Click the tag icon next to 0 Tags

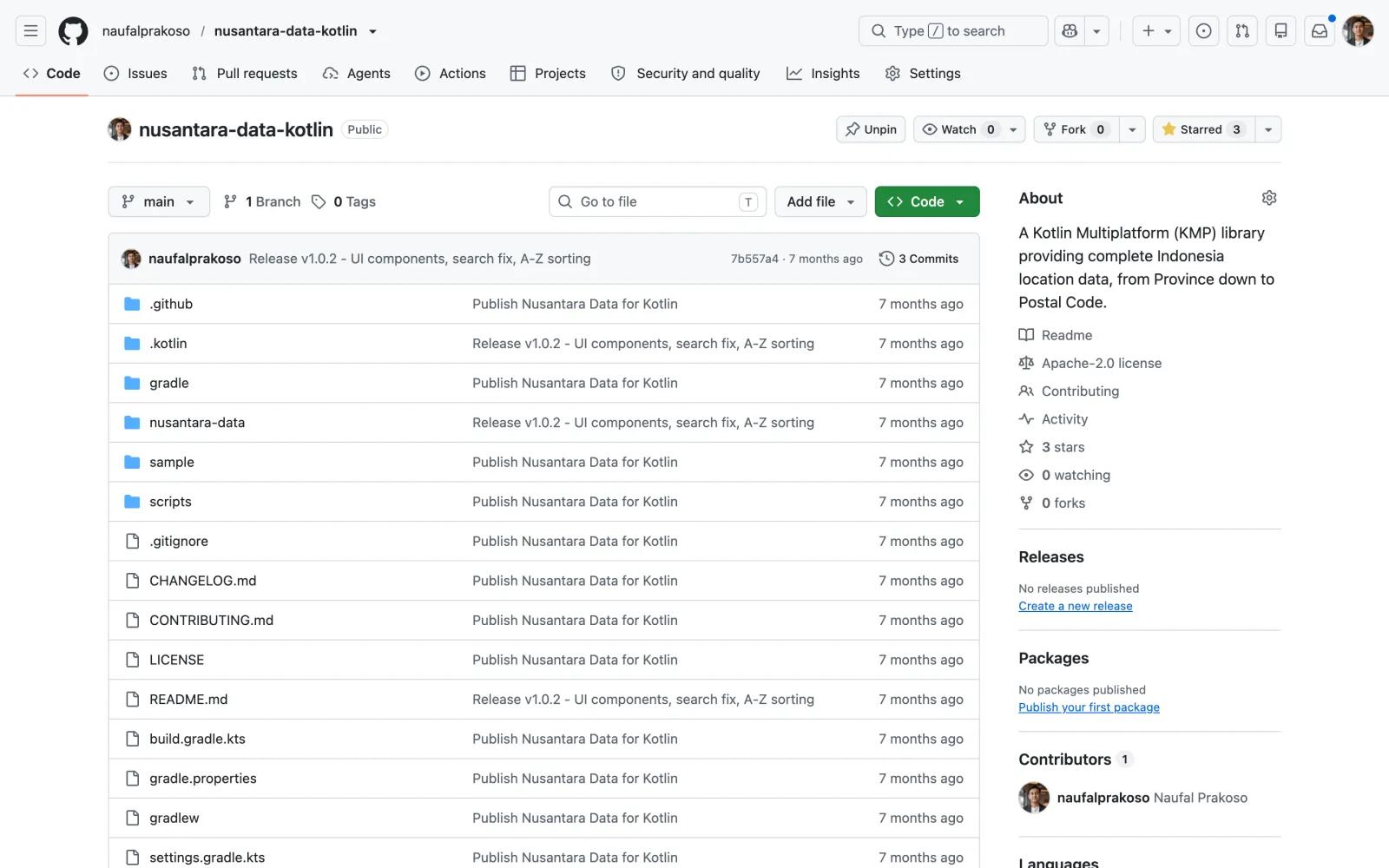pyautogui.click(x=319, y=201)
